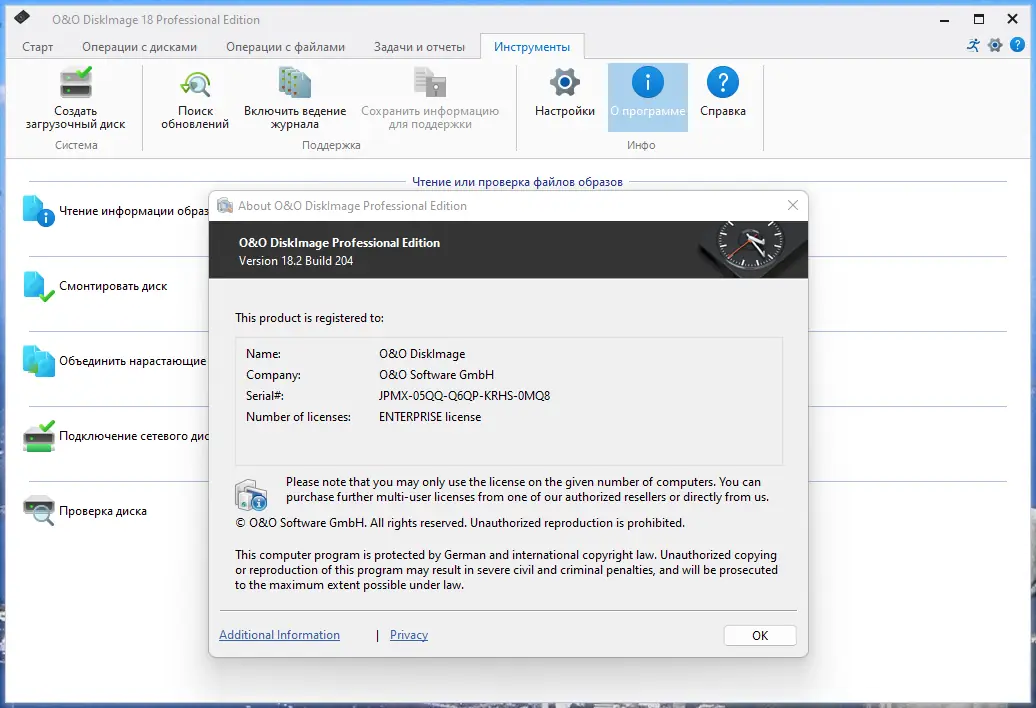Click the Privacy link in the dialog
The width and height of the screenshot is (1036, 708).
(x=410, y=635)
